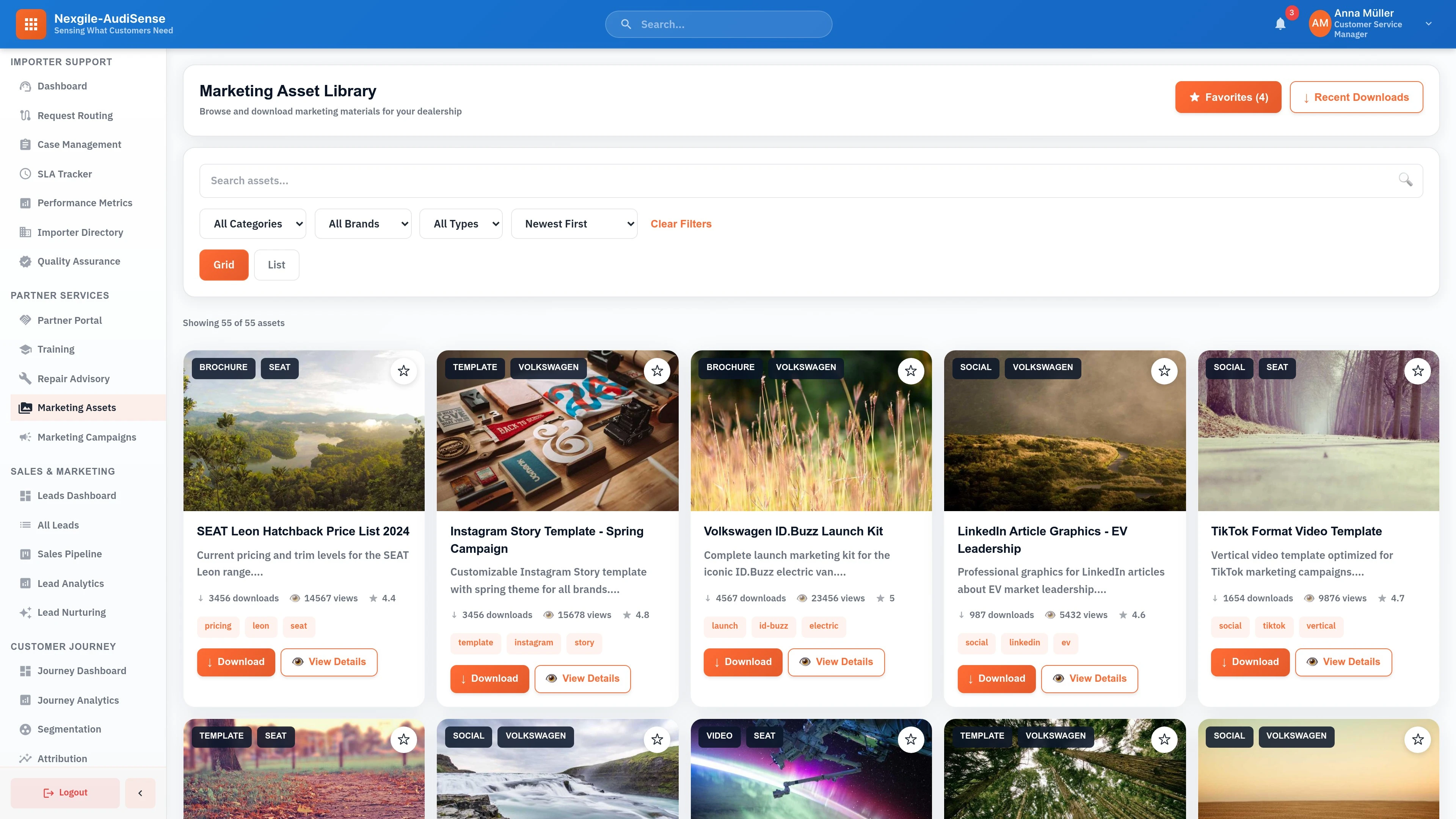Open the Dashboard from sidebar
This screenshot has height=819, width=1456.
[61, 86]
